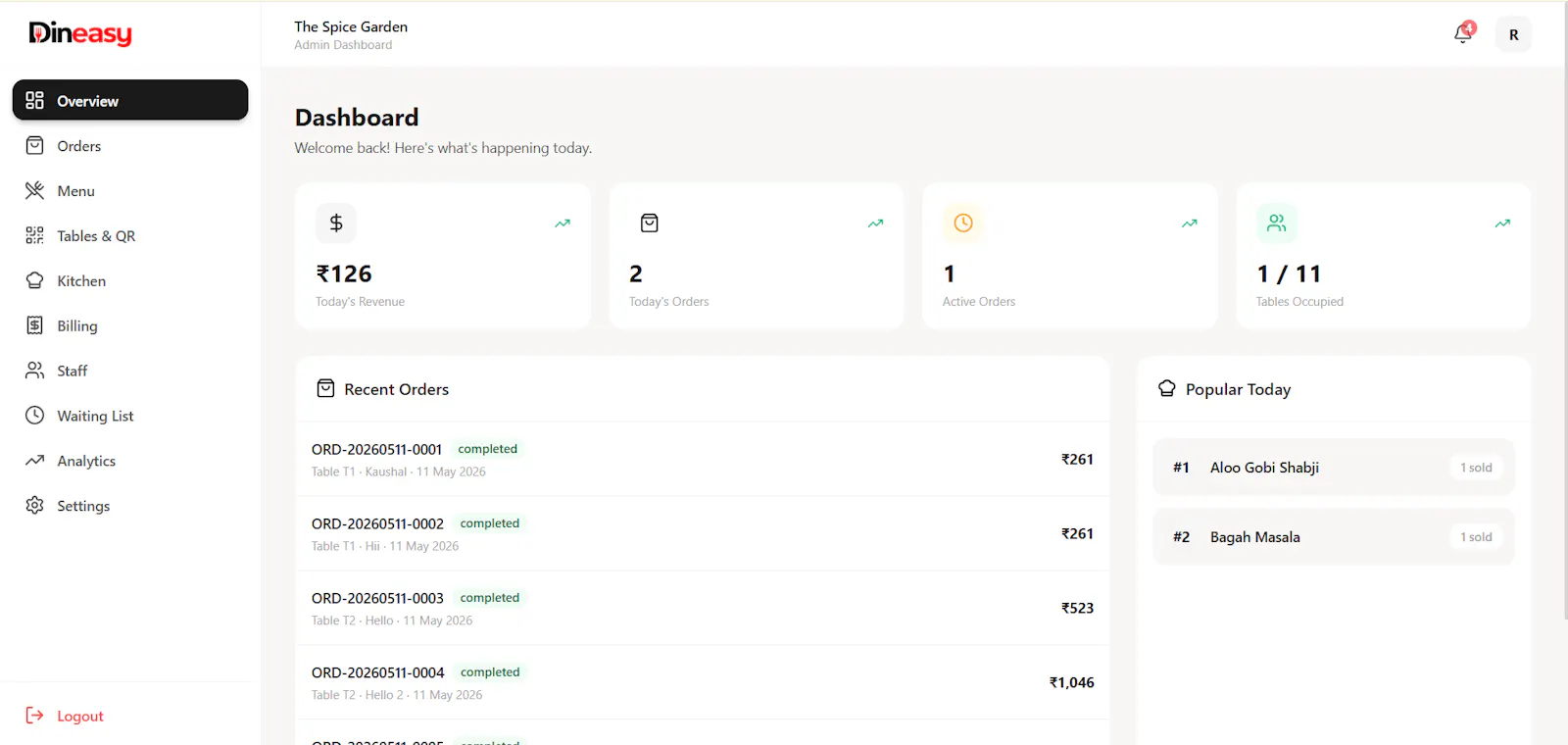This screenshot has height=745, width=1568.
Task: Click completed badge on order 0001
Action: 487,449
